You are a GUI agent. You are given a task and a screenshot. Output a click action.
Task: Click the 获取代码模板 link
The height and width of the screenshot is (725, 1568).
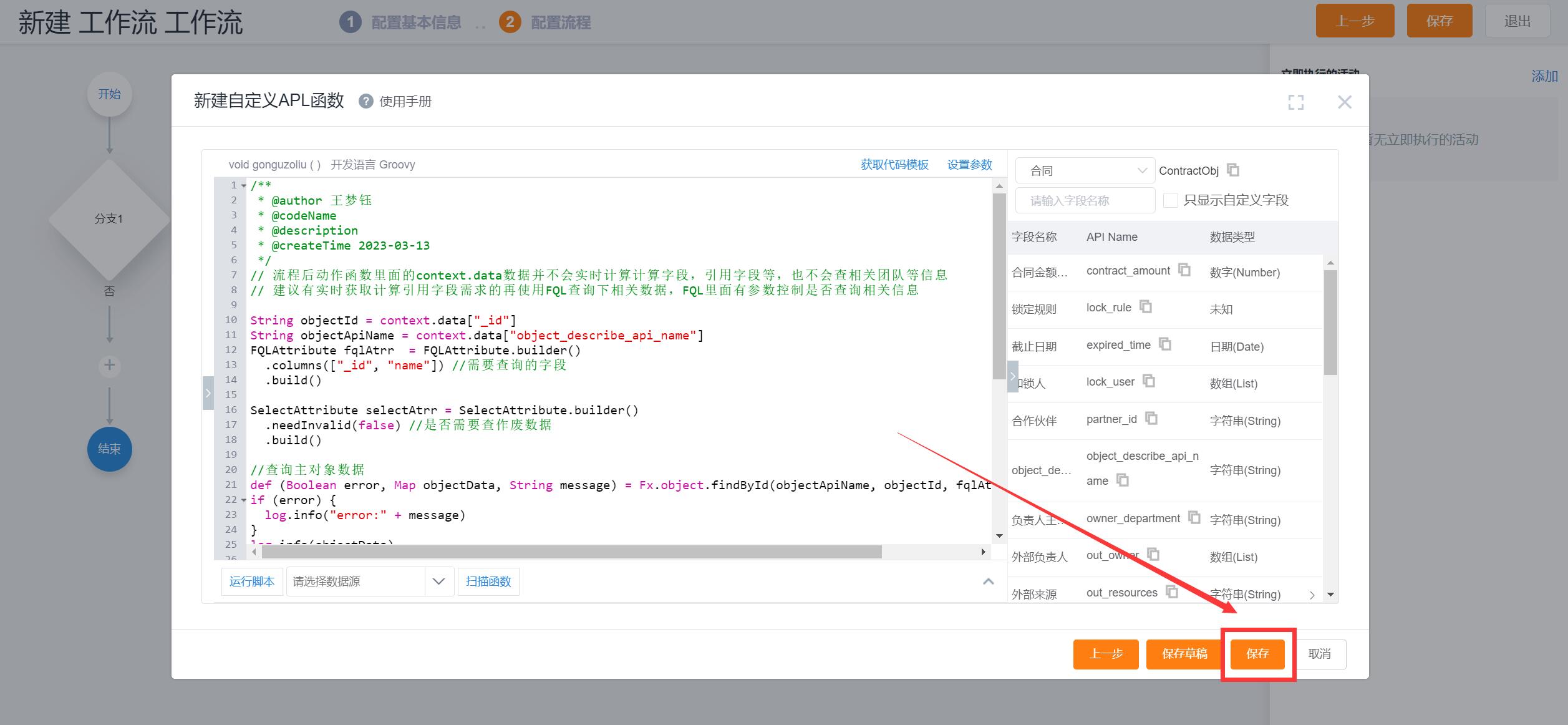[894, 165]
